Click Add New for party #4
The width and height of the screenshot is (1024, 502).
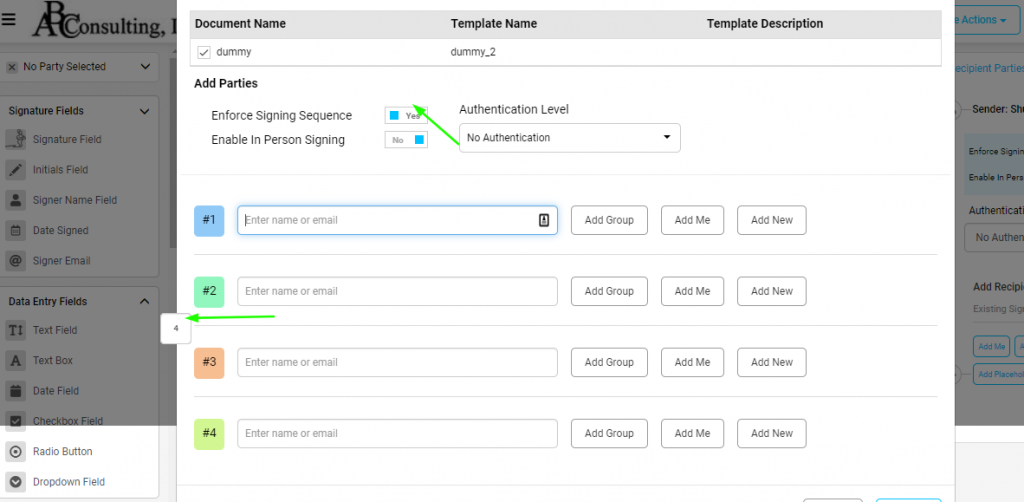point(772,433)
